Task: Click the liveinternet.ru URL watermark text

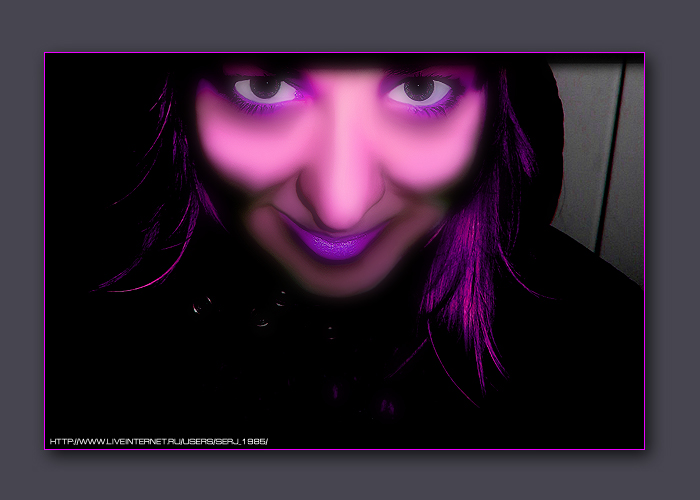Action: point(158,441)
